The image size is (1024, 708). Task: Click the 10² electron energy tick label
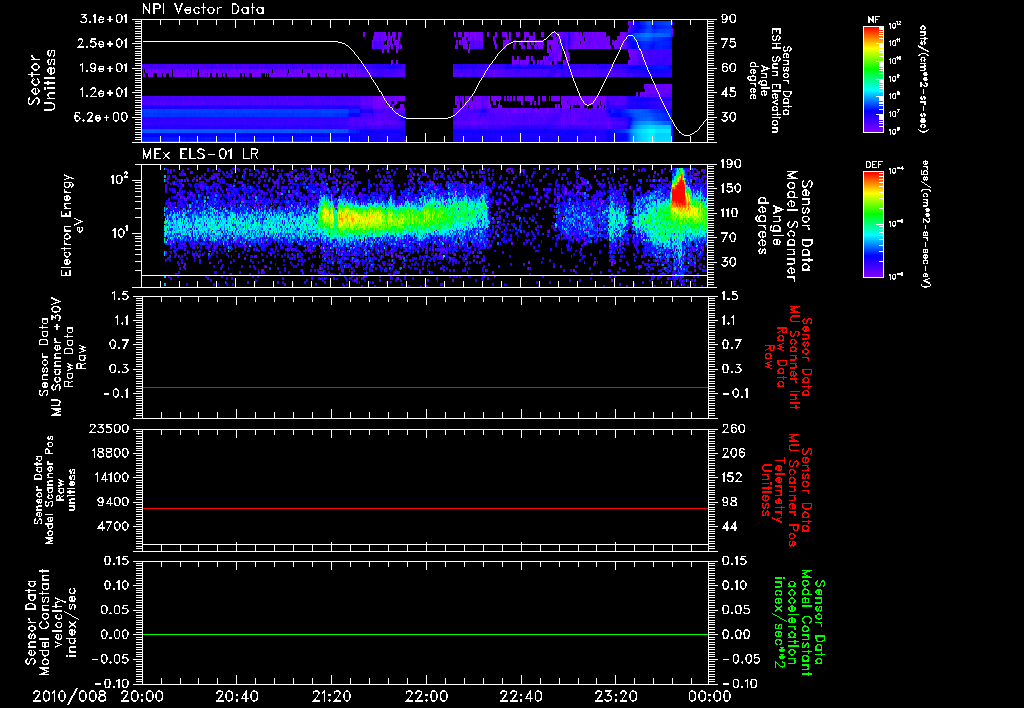click(x=118, y=179)
